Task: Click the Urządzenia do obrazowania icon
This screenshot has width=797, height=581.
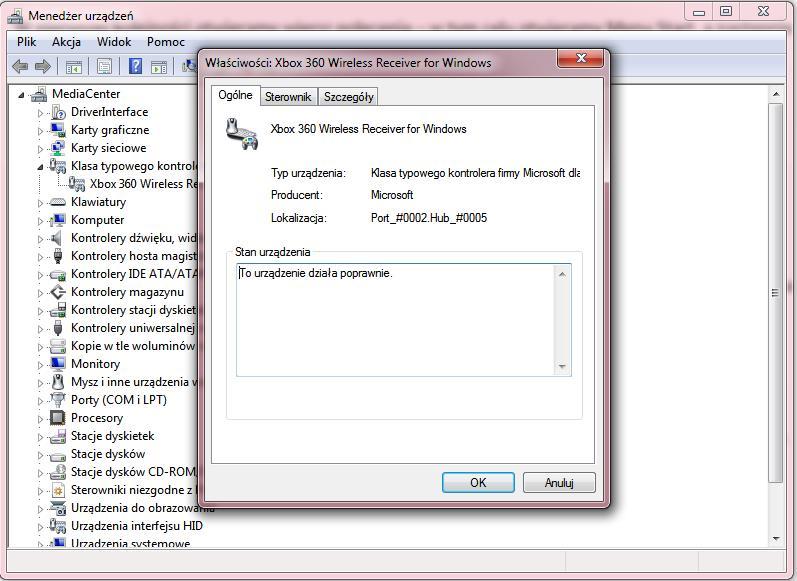Action: point(58,508)
